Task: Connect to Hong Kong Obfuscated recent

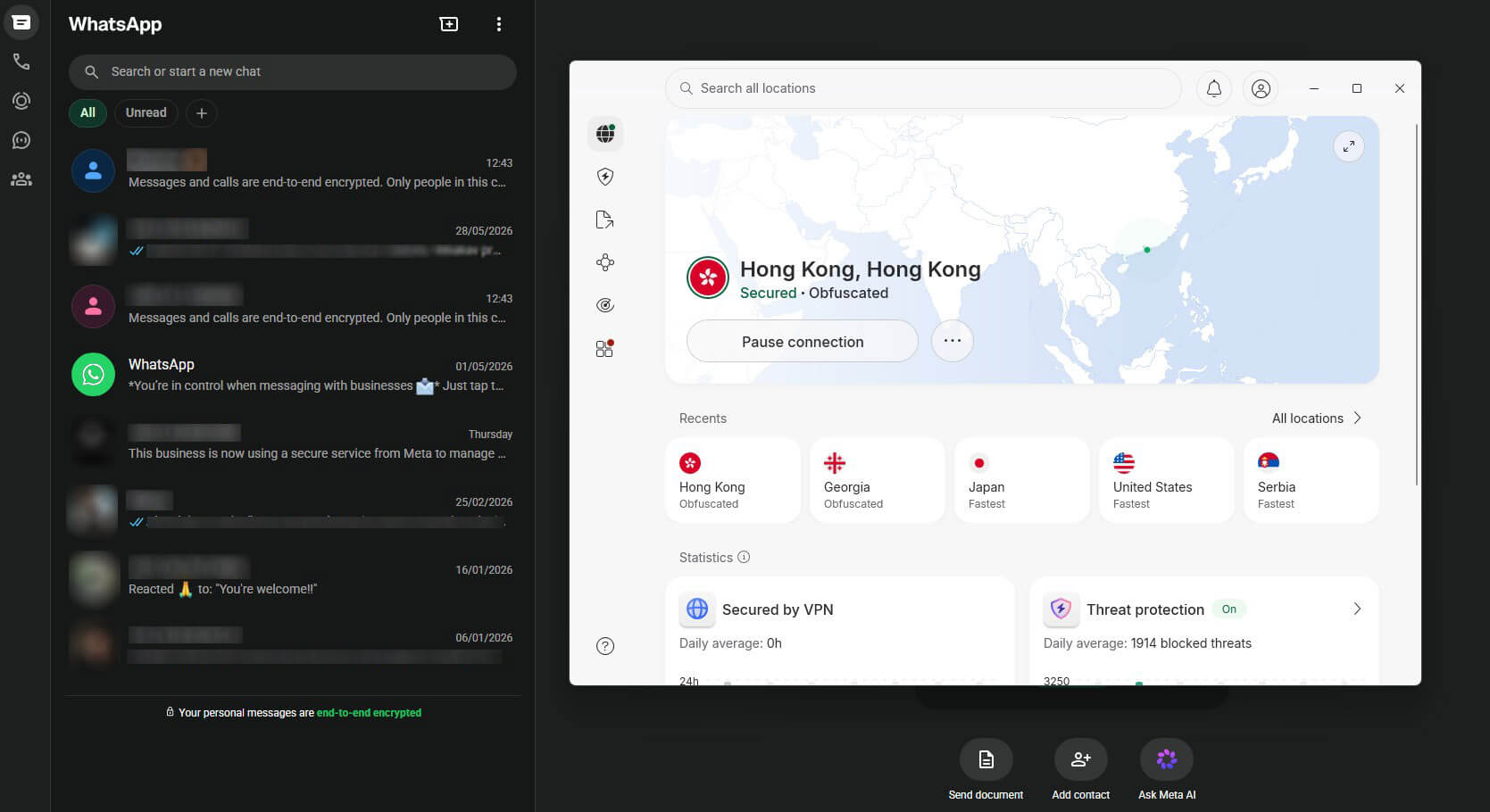Action: 733,480
